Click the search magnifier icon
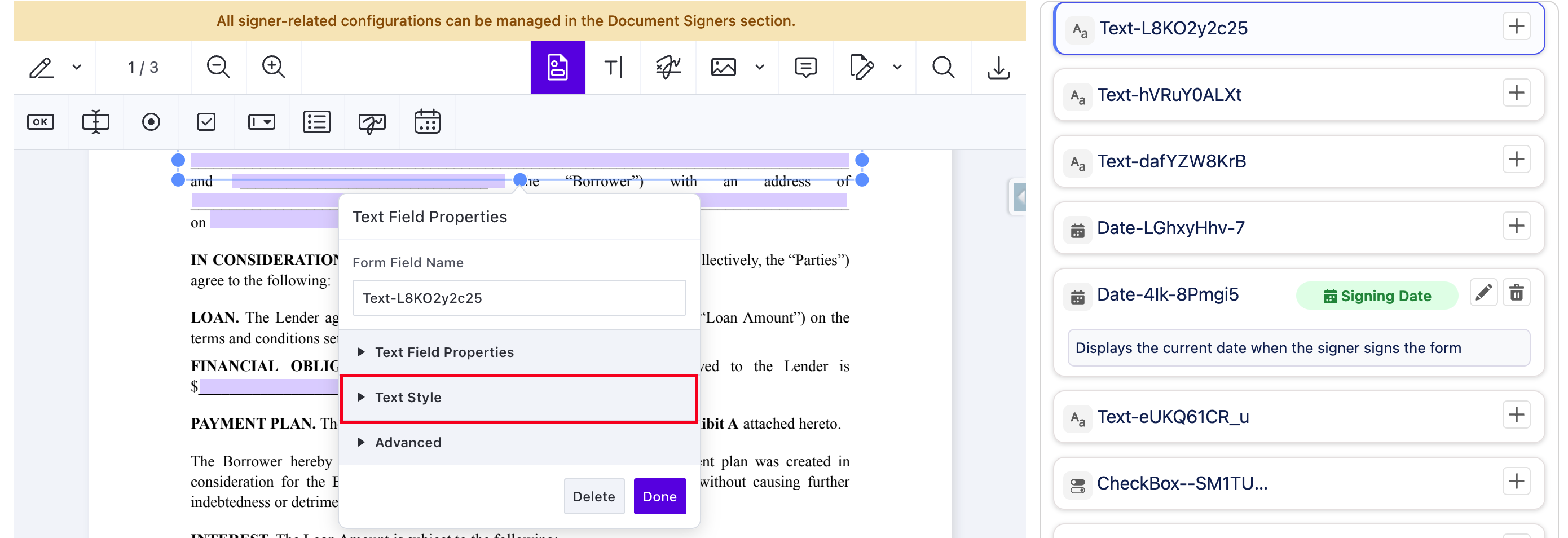Screen dimensions: 1568x538 [x=943, y=67]
